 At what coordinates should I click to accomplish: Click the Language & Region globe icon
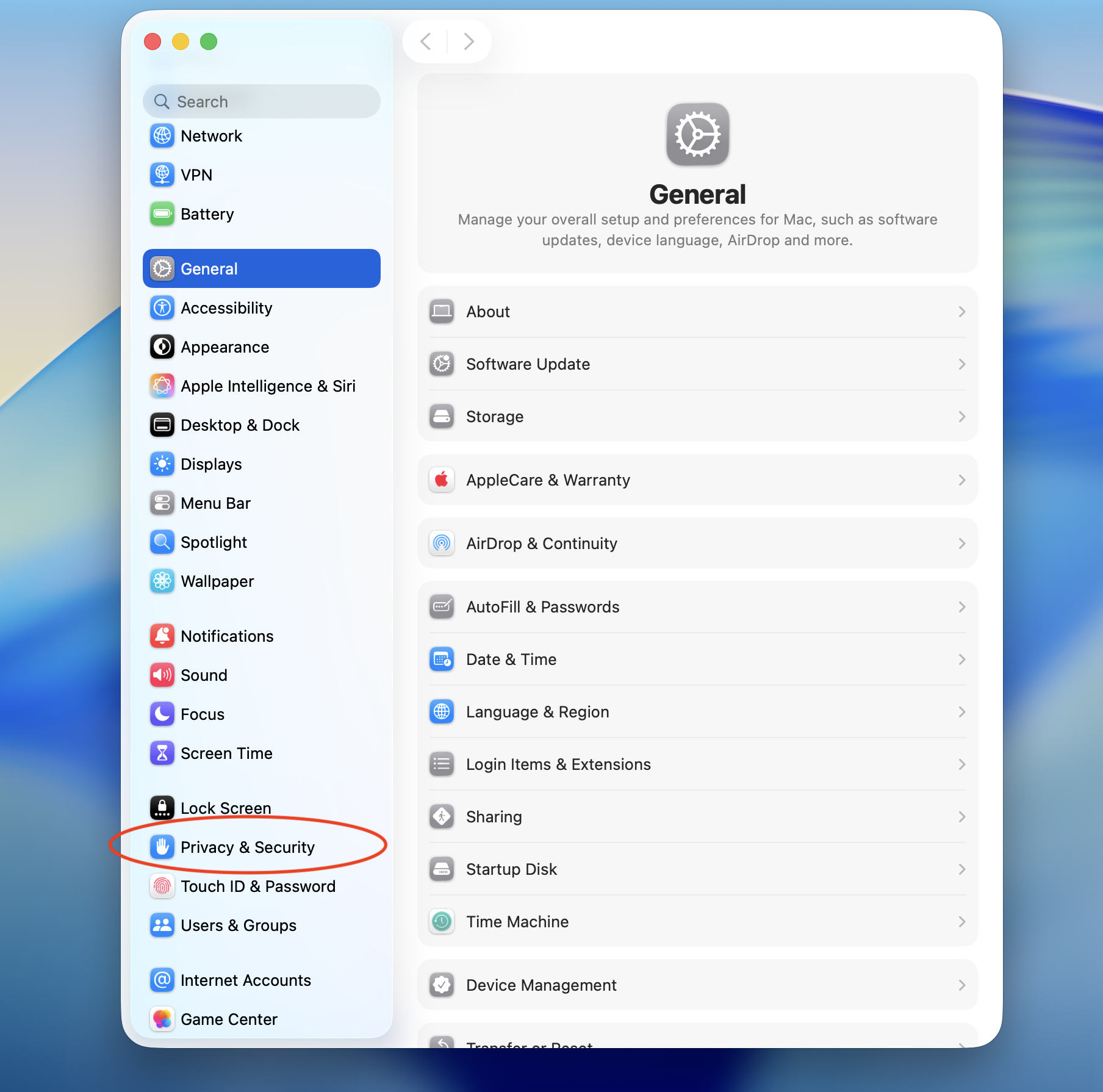pyautogui.click(x=442, y=711)
